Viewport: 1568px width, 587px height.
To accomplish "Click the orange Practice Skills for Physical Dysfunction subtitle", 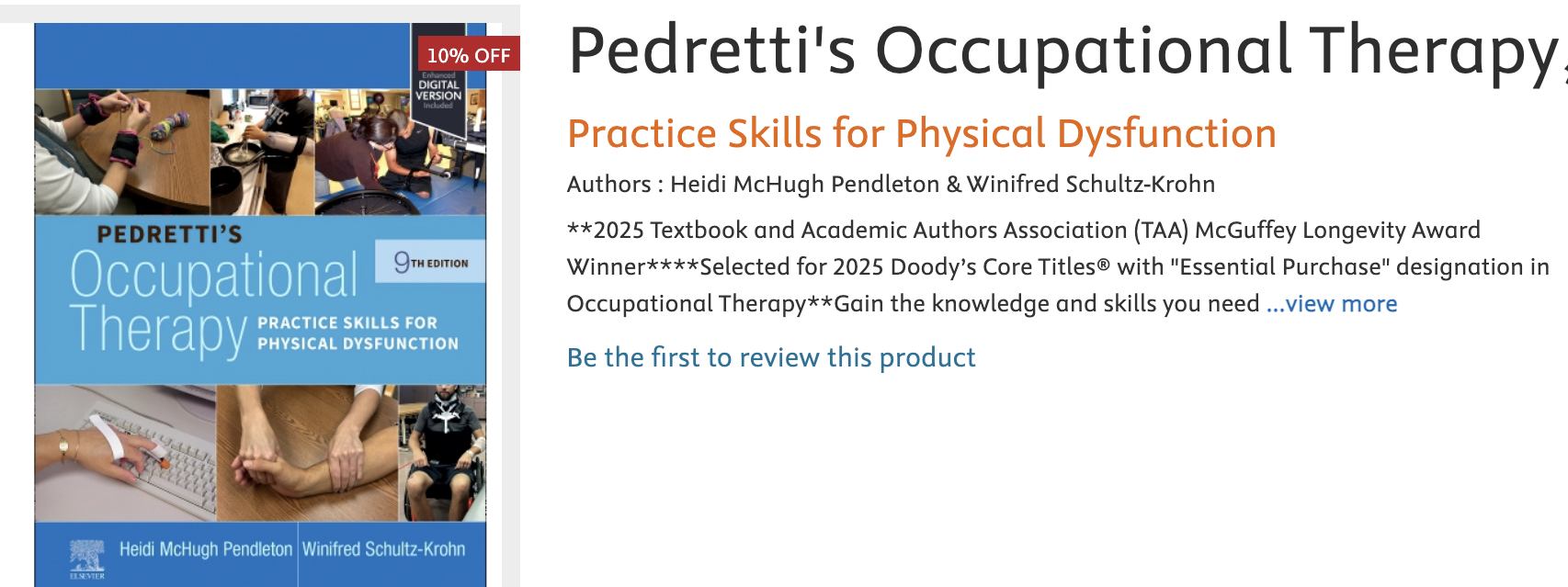I will [921, 133].
